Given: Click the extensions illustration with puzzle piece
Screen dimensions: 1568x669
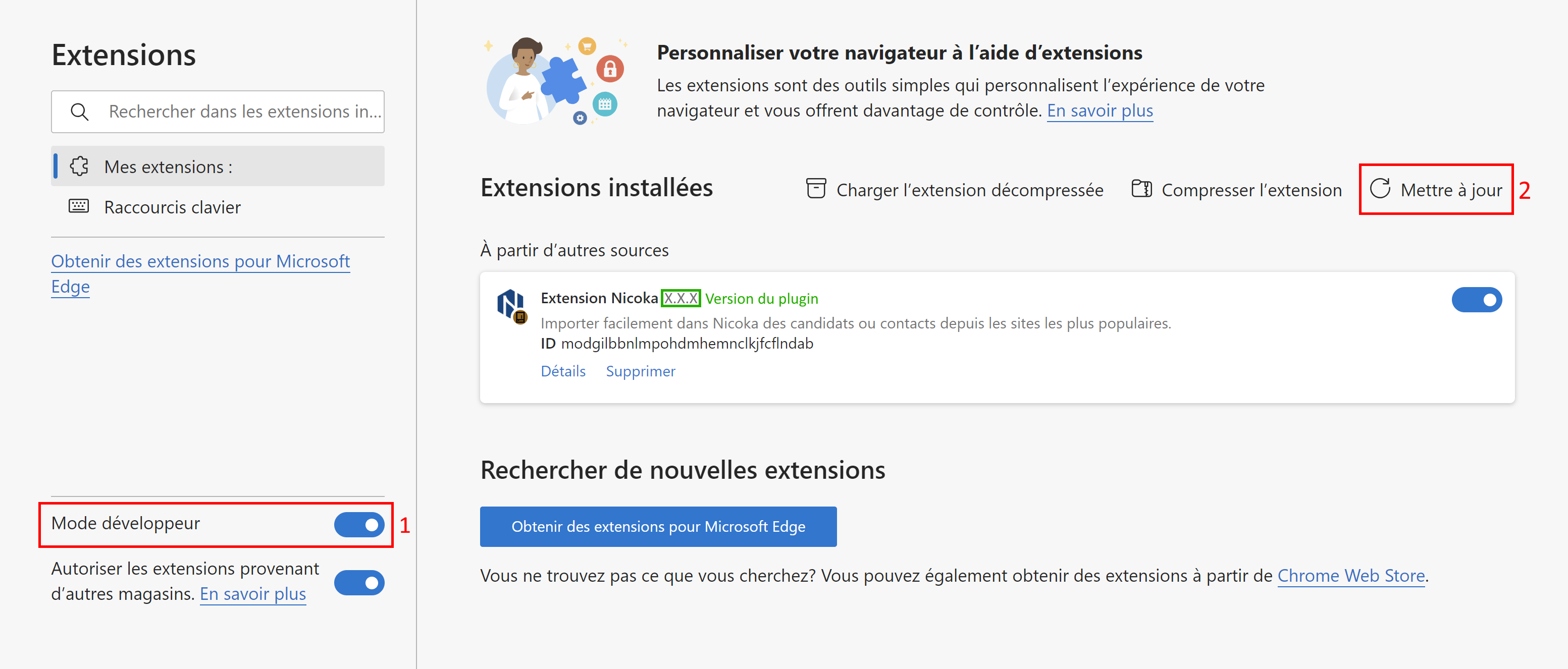Looking at the screenshot, I should 554,82.
